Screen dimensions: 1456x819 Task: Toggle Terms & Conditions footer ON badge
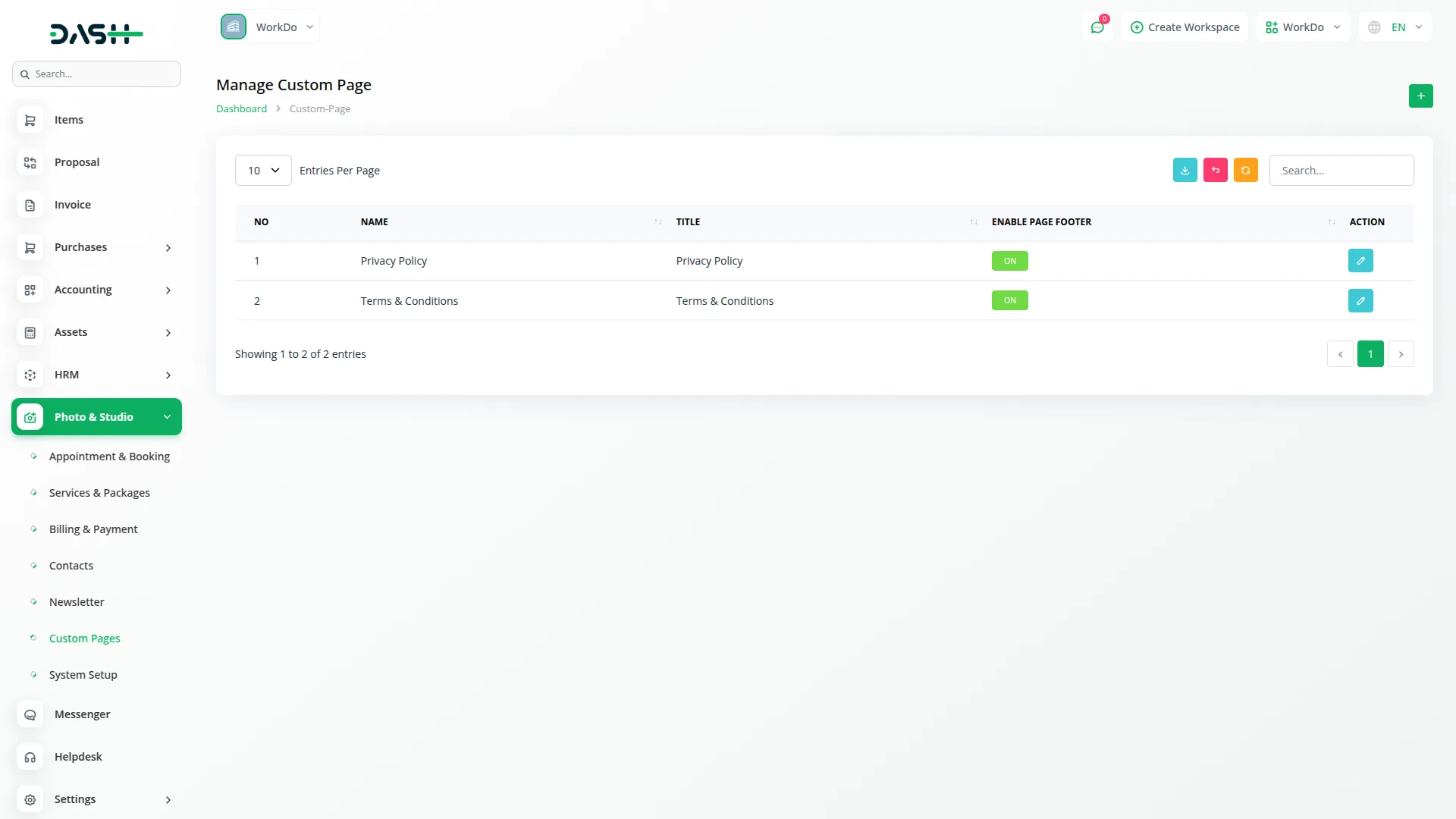pos(1009,301)
